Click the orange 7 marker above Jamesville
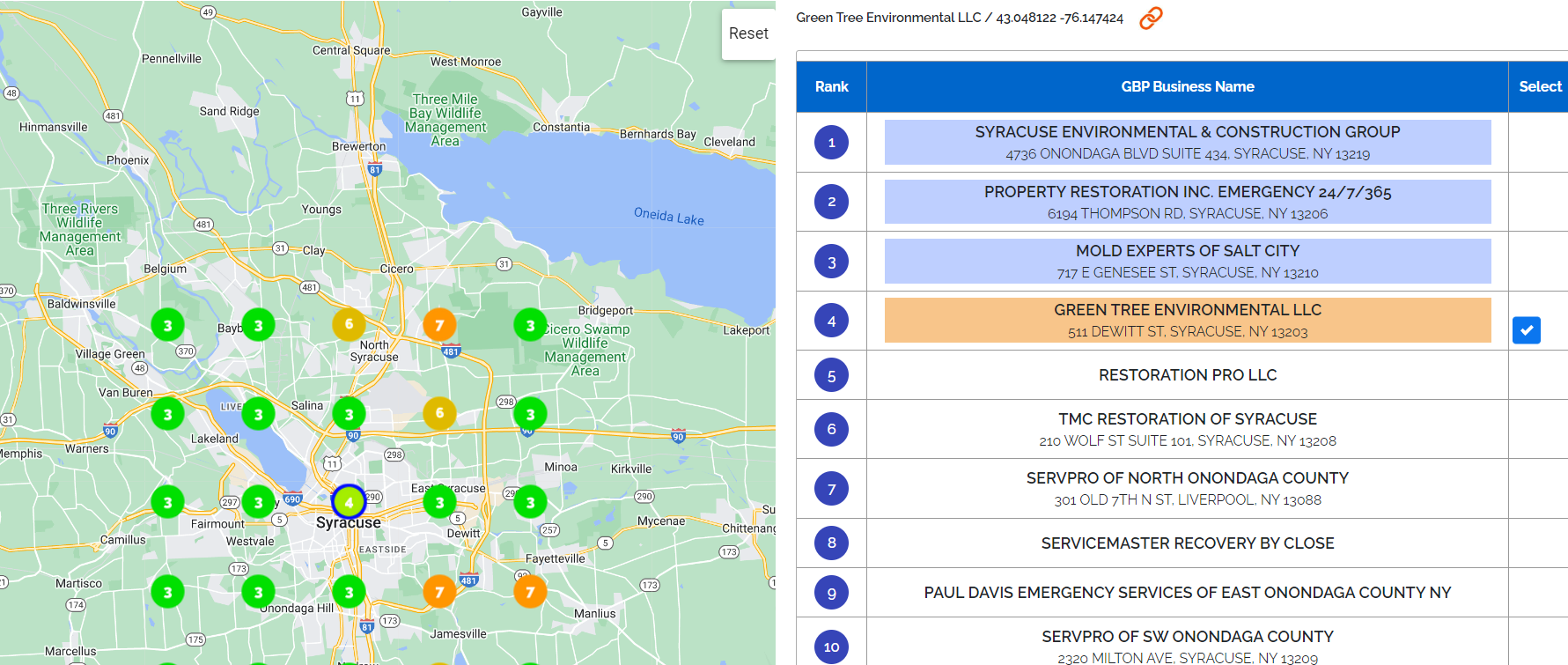Image resolution: width=1568 pixels, height=665 pixels. click(439, 592)
